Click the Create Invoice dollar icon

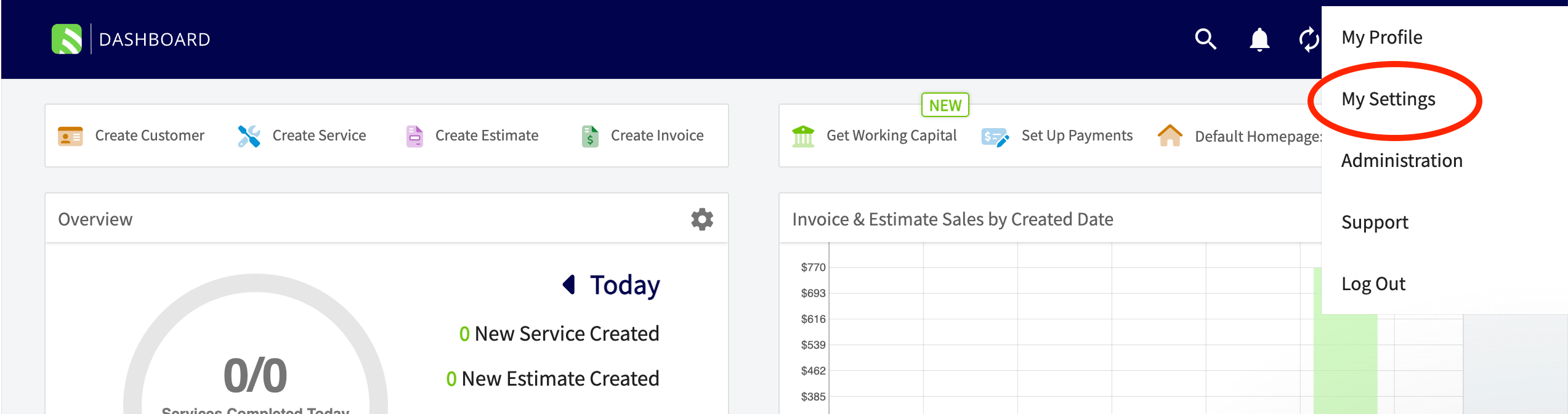[590, 136]
